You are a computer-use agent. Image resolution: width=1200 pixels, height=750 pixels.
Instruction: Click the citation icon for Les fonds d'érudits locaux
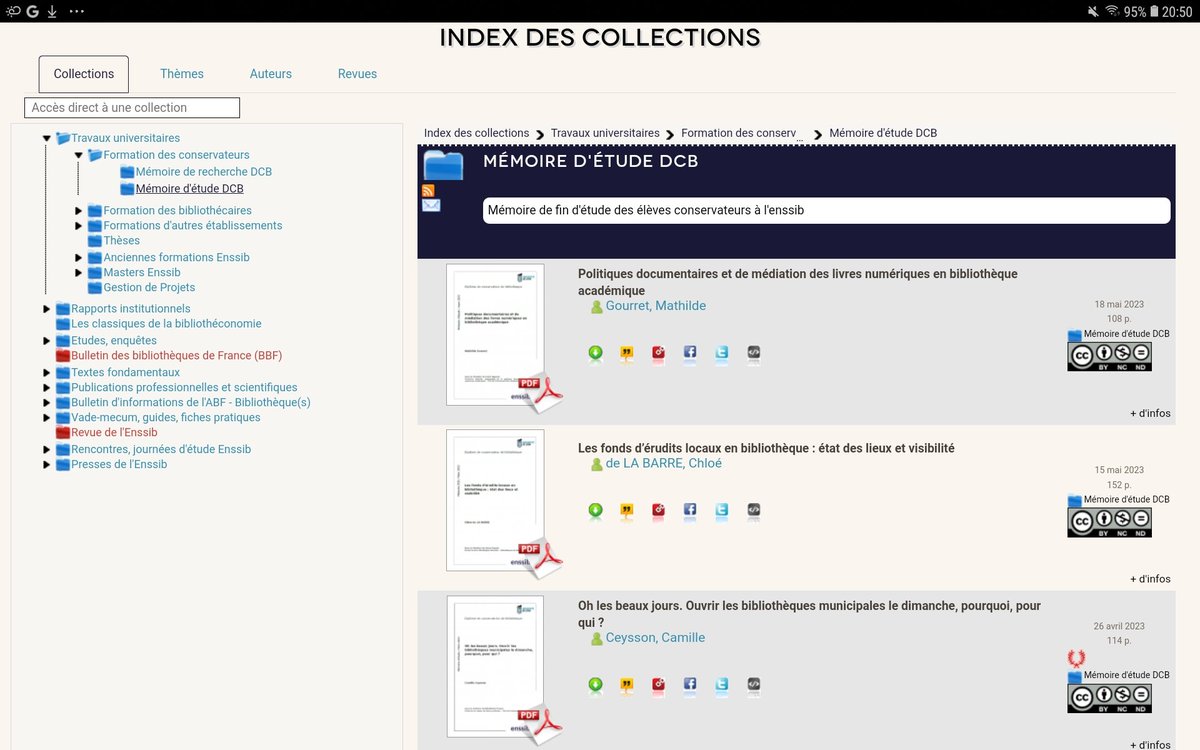(x=627, y=510)
